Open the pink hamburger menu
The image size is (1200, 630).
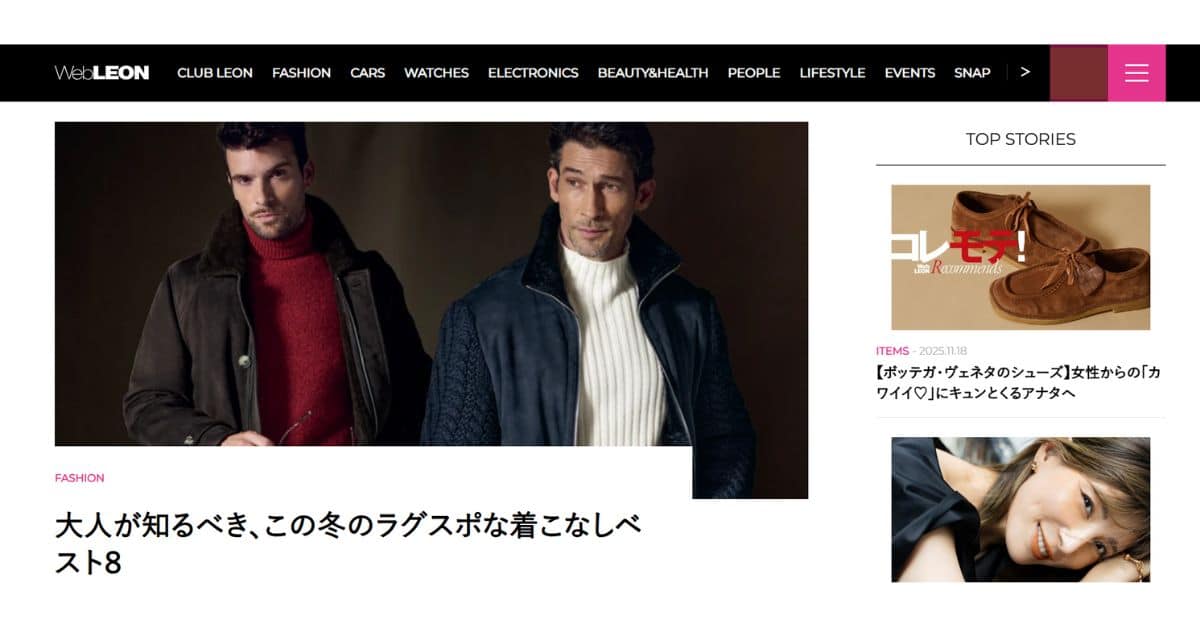(1137, 73)
